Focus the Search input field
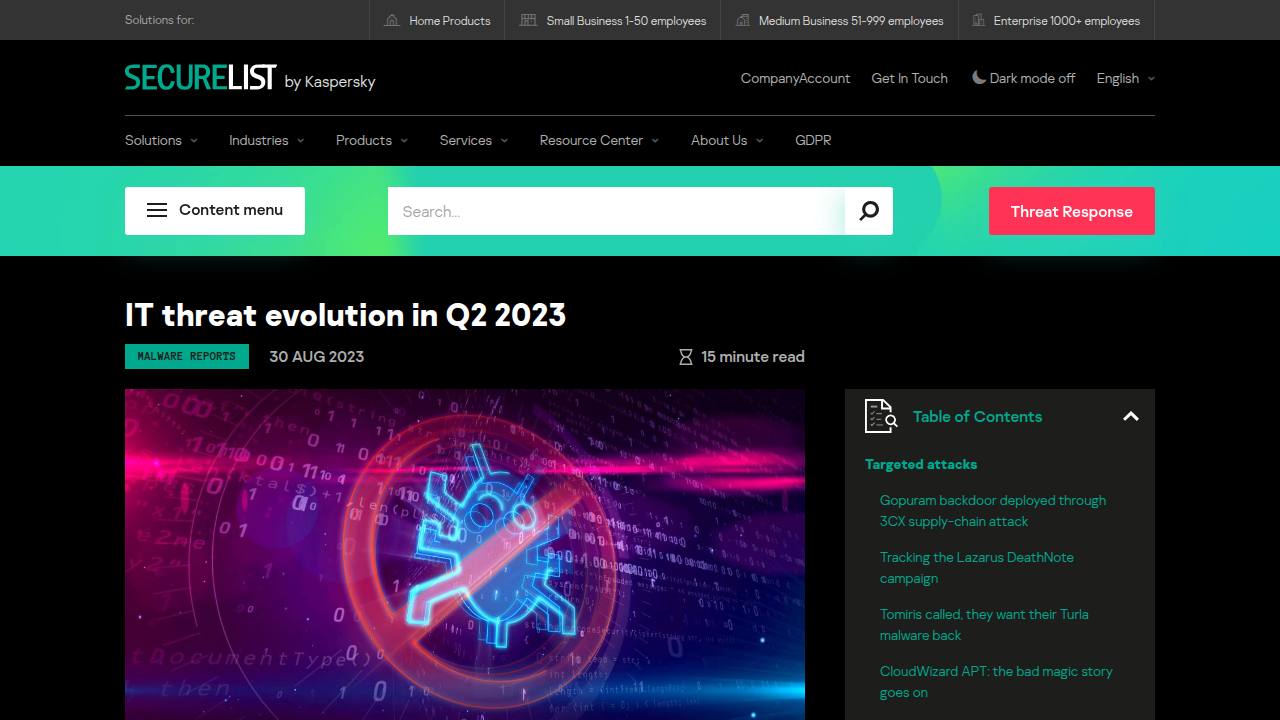 (616, 211)
